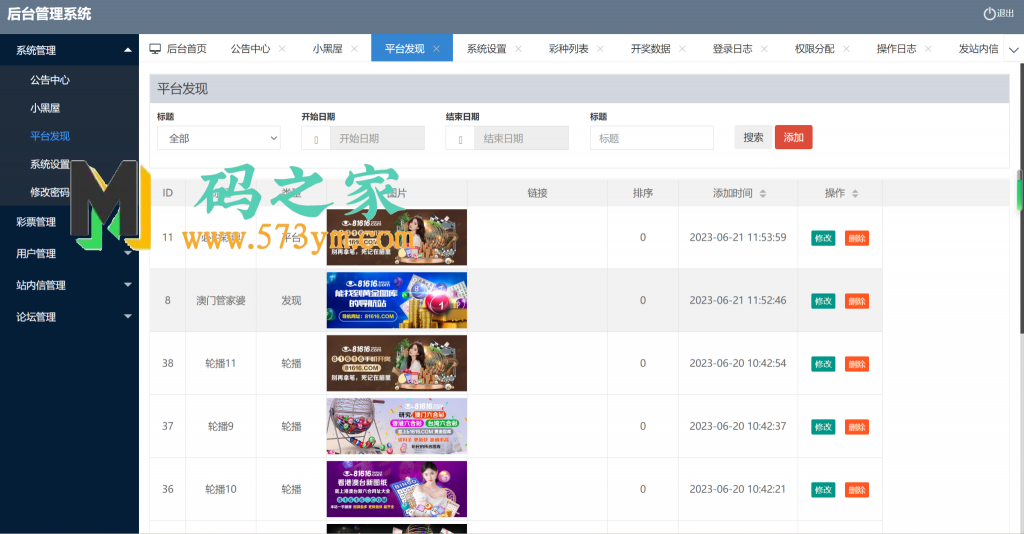This screenshot has width=1024, height=534.
Task: Sort by 操作 column arrows
Action: coord(855,193)
